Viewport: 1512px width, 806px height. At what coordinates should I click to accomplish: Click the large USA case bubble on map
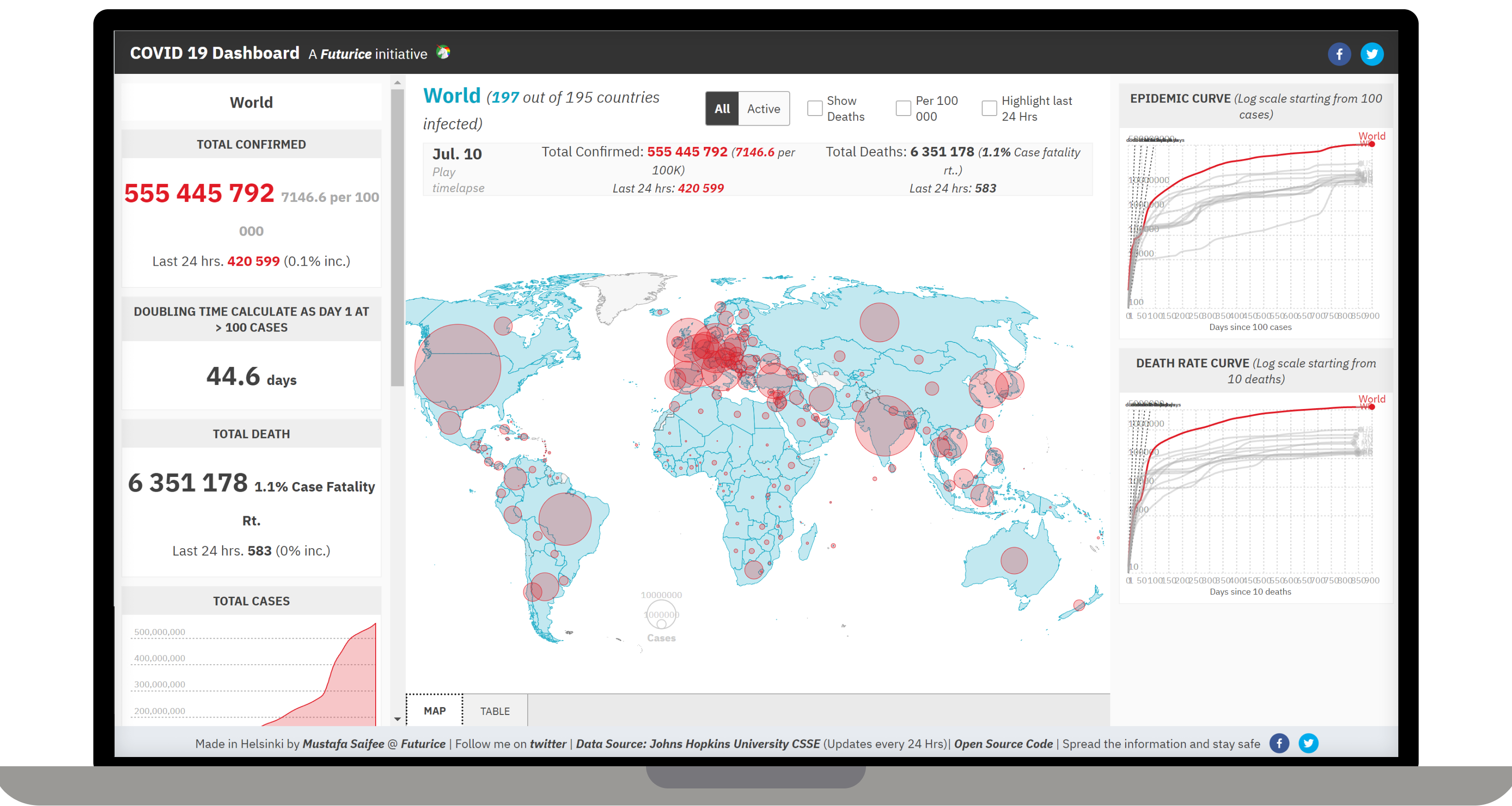pyautogui.click(x=457, y=367)
